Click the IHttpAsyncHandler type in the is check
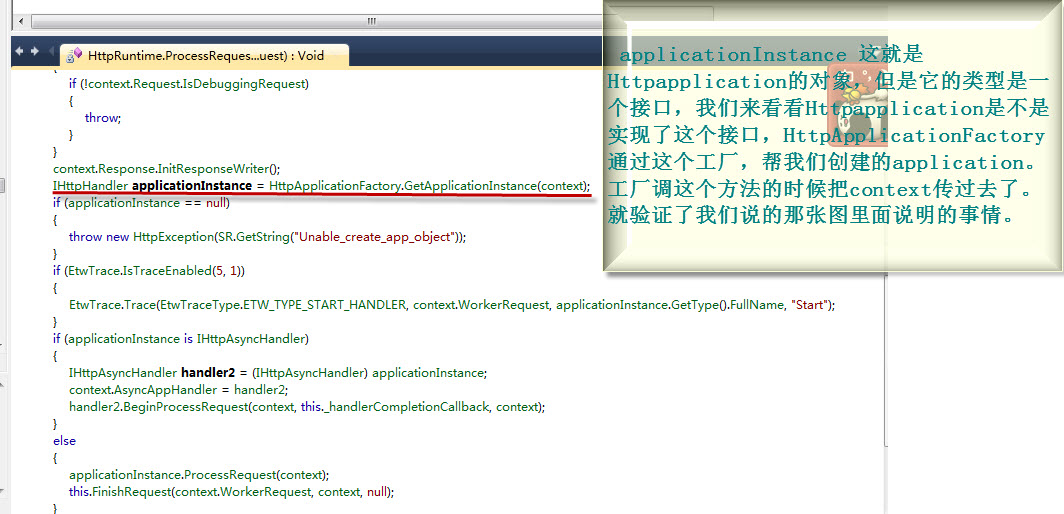Screen dimensions: 1064x514 click(x=252, y=339)
